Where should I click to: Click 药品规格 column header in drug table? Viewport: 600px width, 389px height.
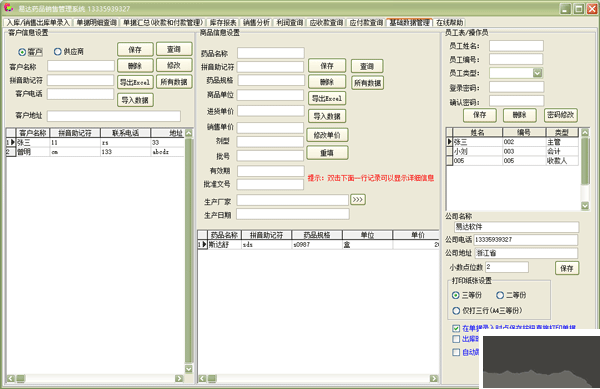317,235
